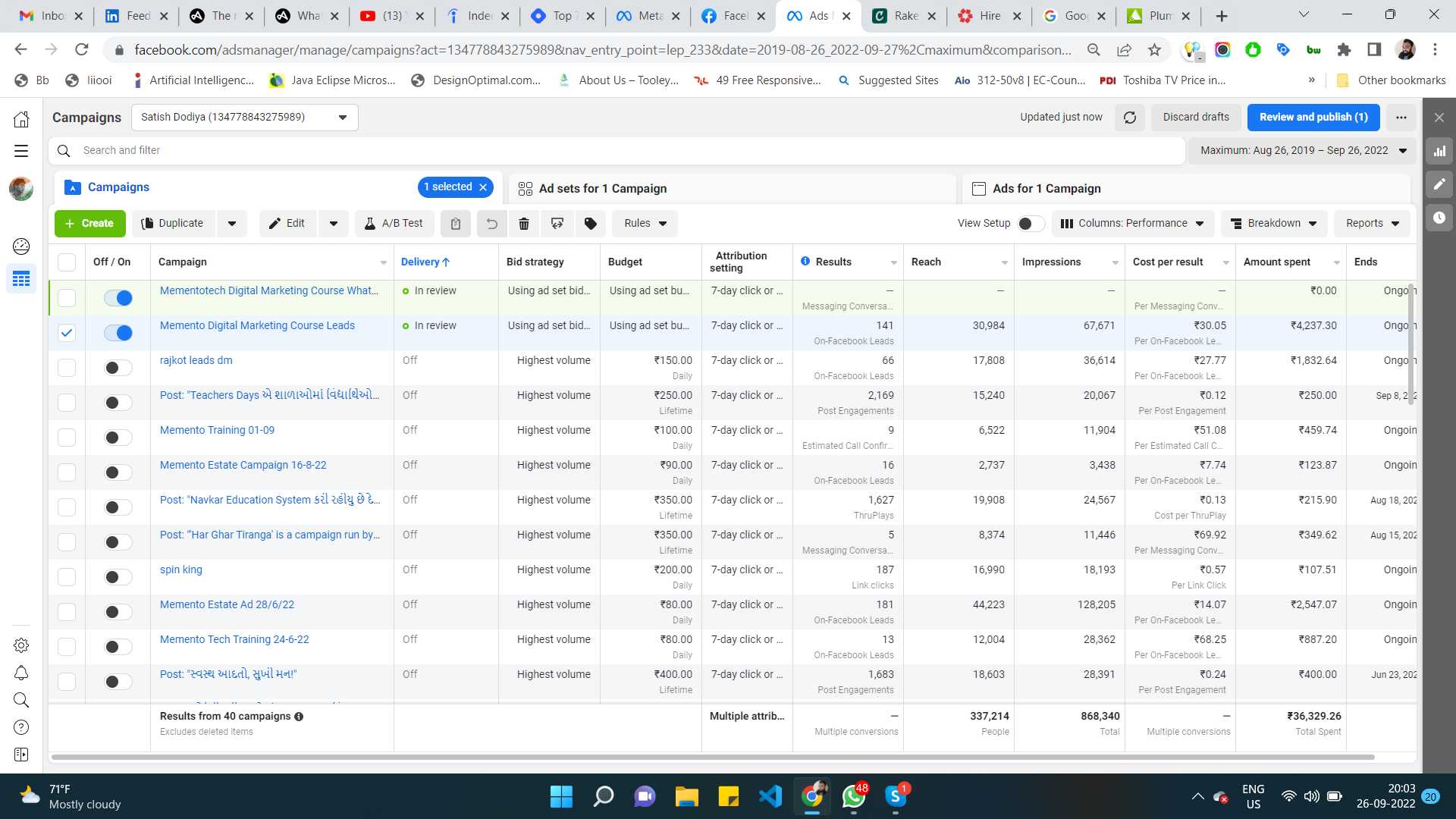Open the smiley face overview icon in sidebar
The image size is (1456, 819).
[x=21, y=246]
